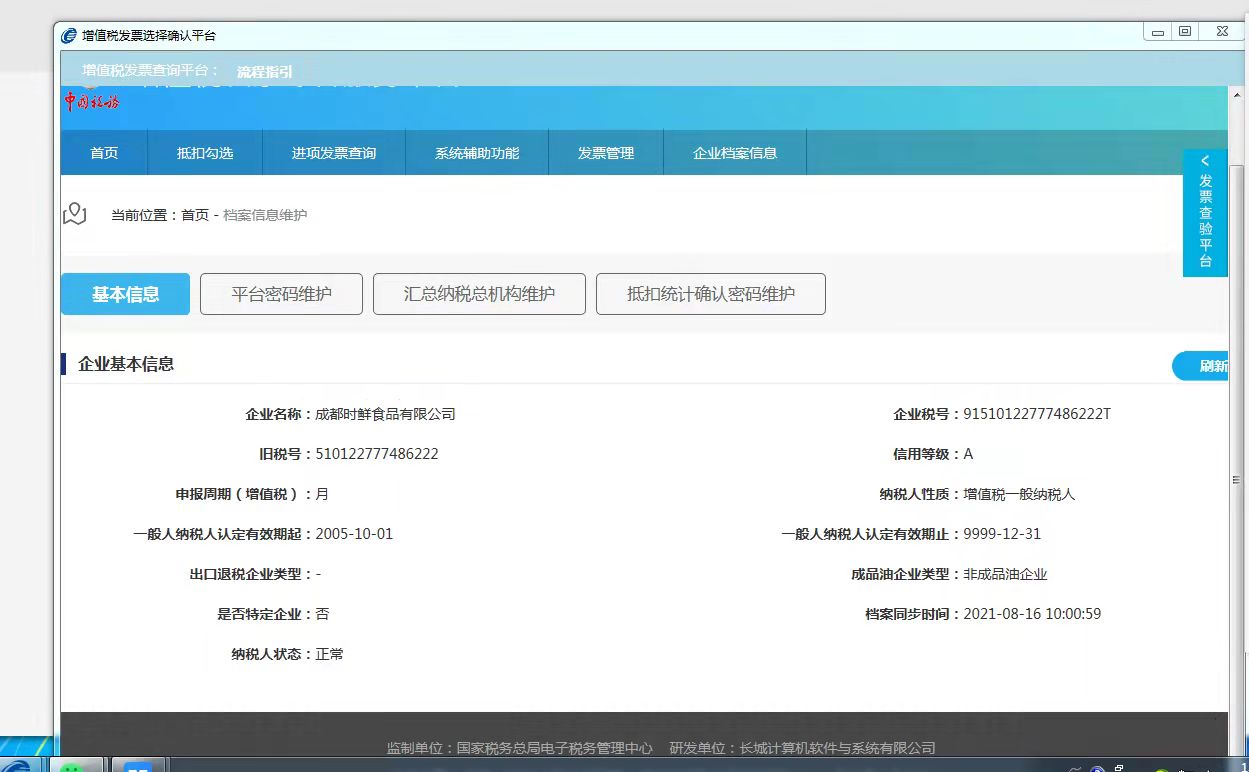Click the location map pin icon

(x=75, y=214)
